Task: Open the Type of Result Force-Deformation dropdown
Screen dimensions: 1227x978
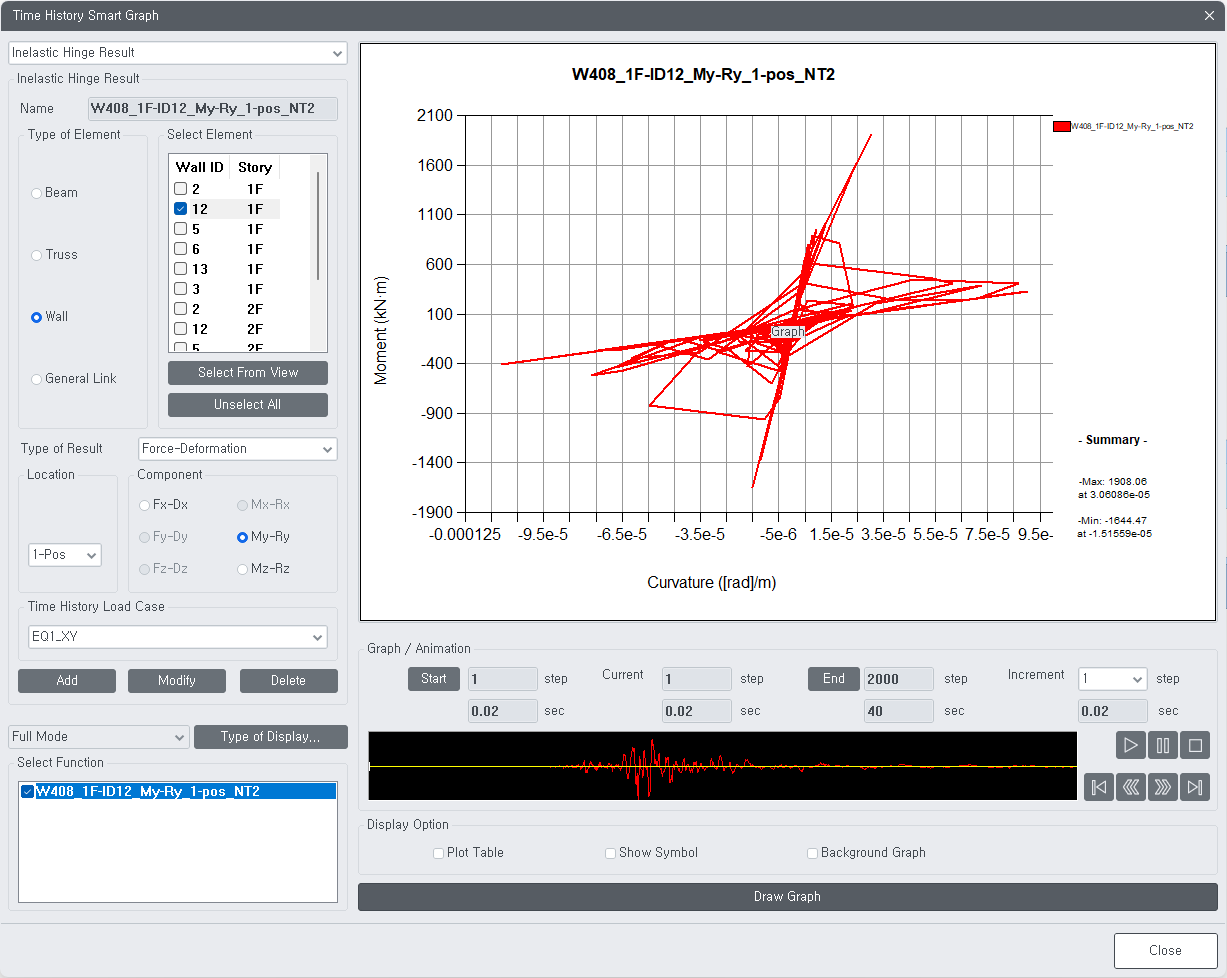Action: (237, 449)
